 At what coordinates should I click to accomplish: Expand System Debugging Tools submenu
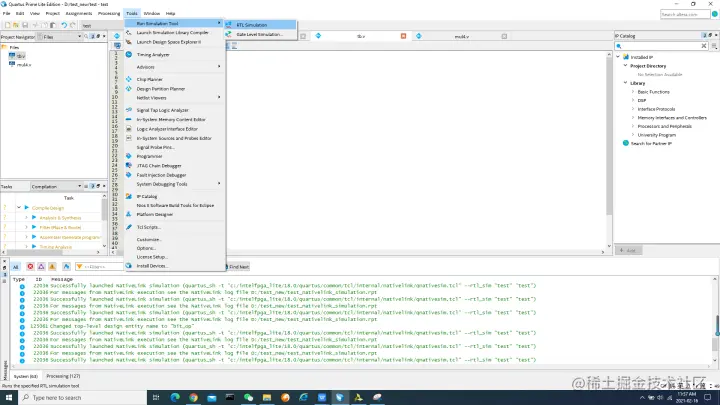pos(174,184)
